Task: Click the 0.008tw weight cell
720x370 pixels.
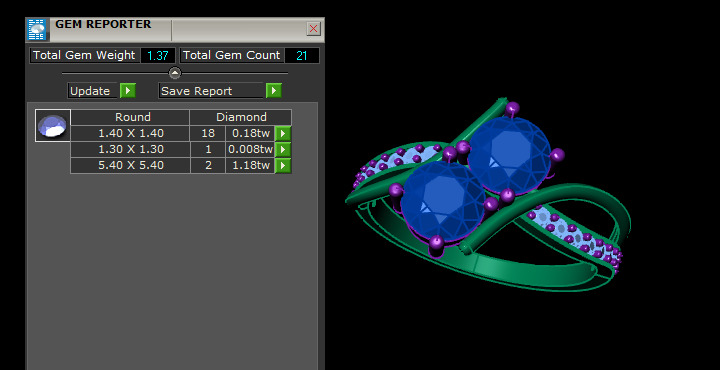Action: tap(250, 150)
